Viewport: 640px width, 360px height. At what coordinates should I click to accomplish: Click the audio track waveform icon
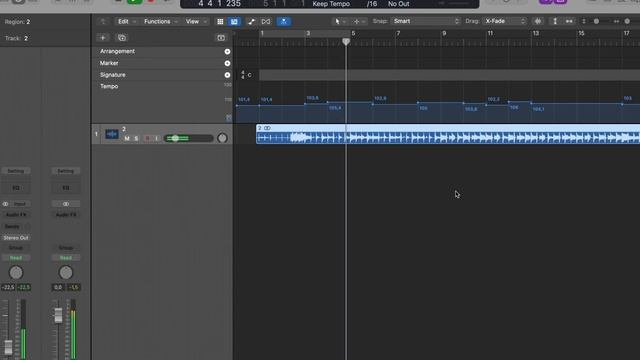[112, 134]
